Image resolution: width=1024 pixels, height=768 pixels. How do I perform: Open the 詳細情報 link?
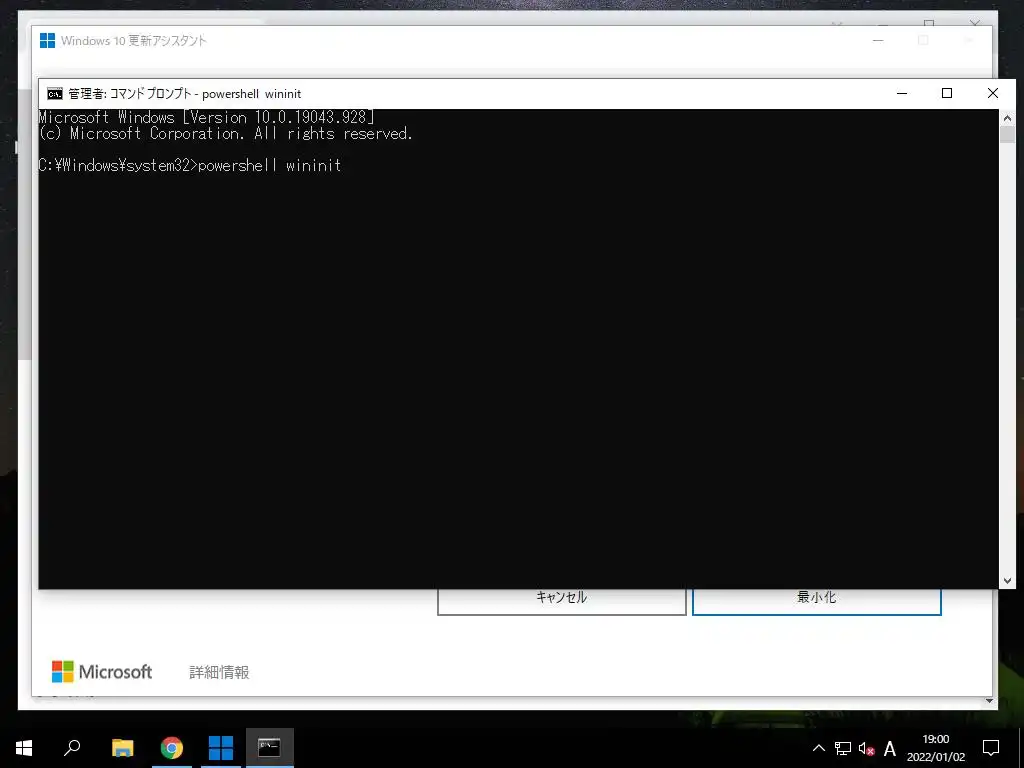pos(219,672)
